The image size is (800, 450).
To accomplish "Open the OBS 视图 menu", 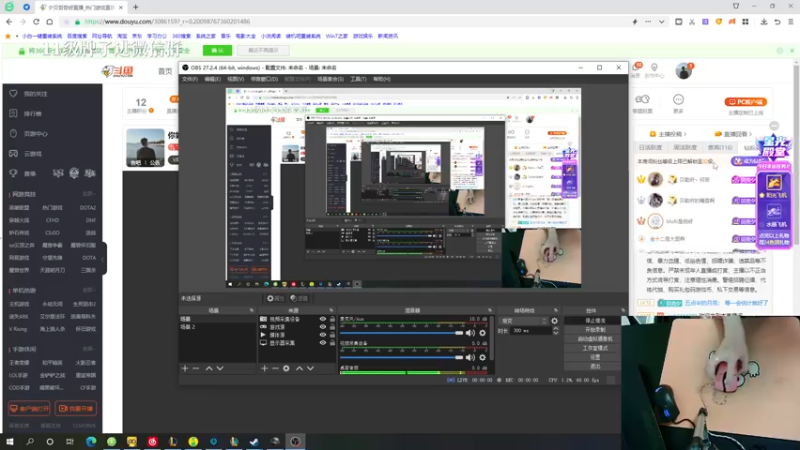I will pos(235,79).
